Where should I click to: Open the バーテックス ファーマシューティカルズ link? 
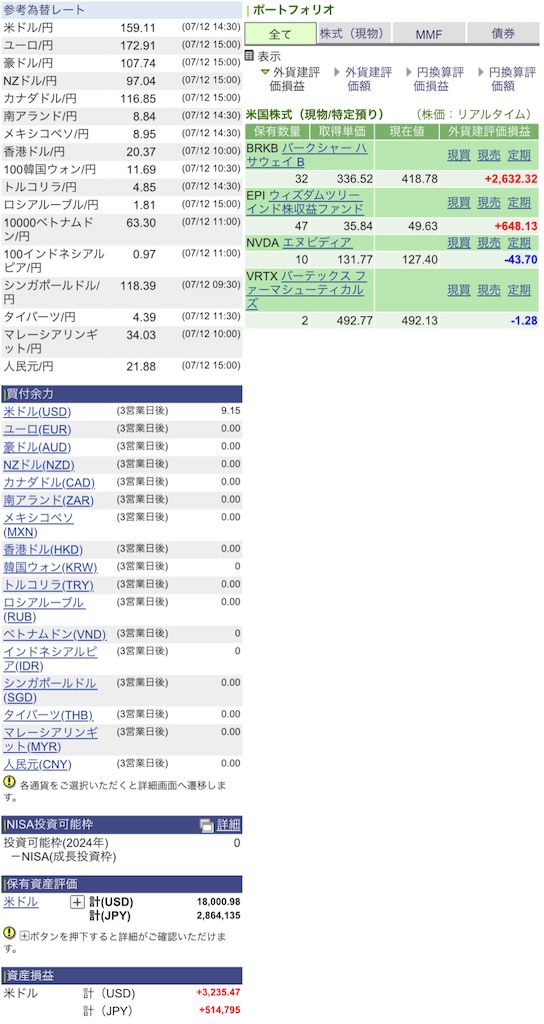click(306, 290)
